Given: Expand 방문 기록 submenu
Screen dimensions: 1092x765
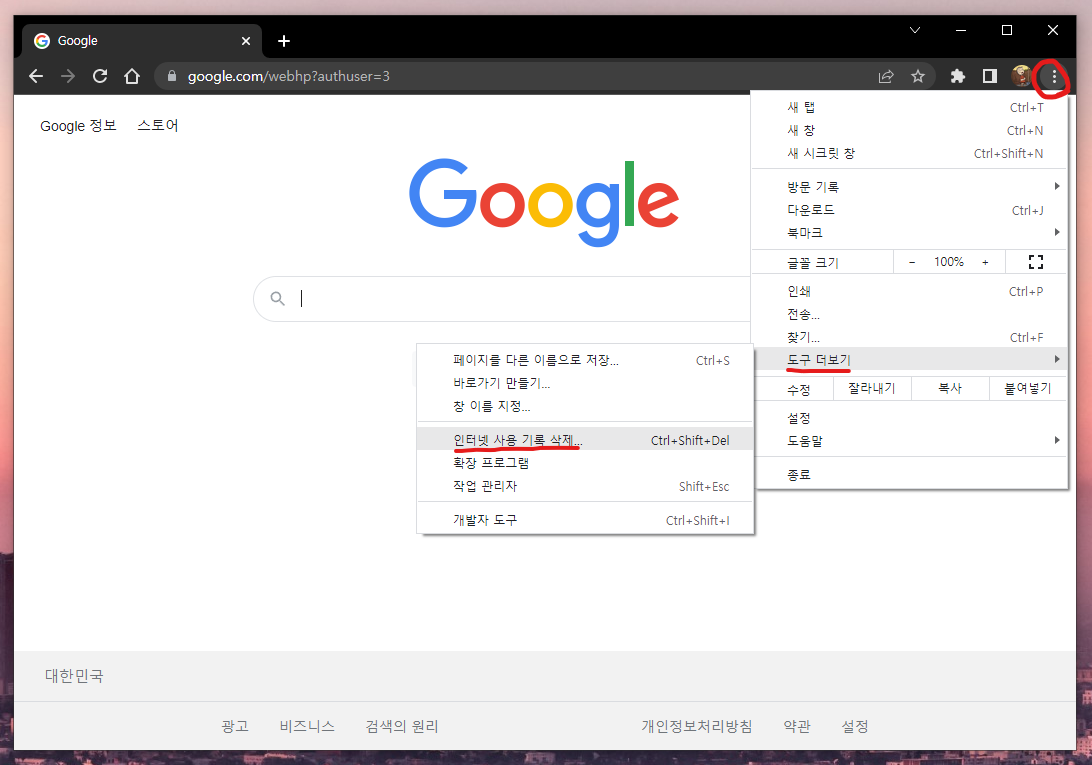Looking at the screenshot, I should [x=909, y=187].
